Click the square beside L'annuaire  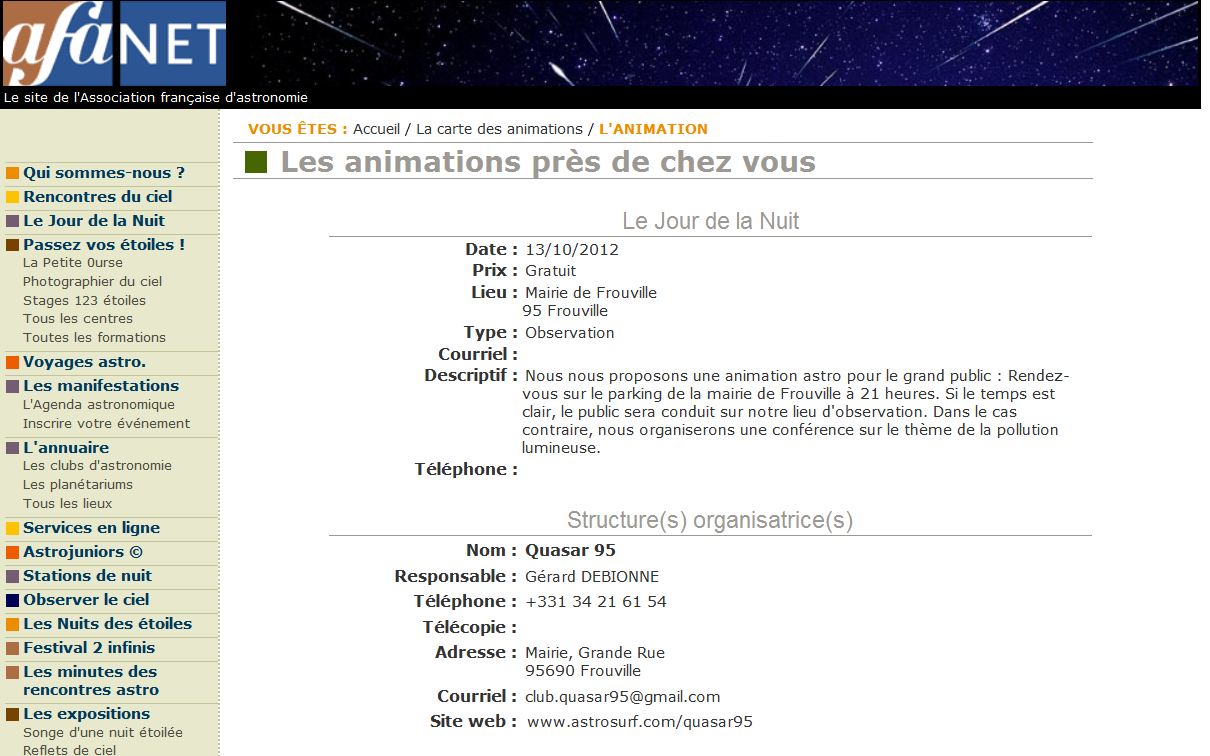tap(13, 448)
